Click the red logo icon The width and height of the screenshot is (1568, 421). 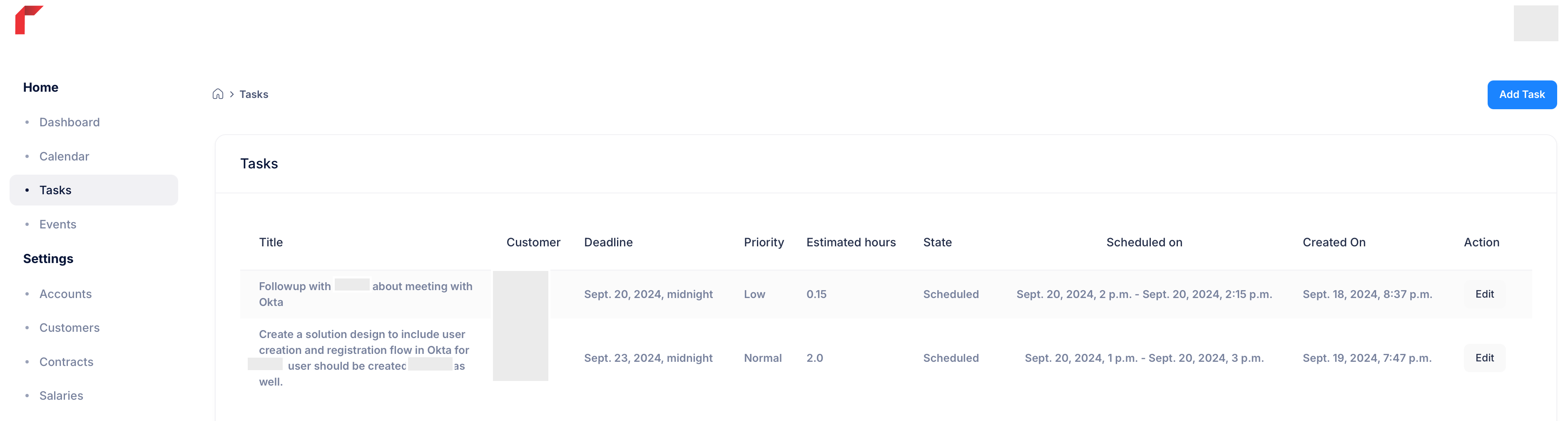pos(29,20)
